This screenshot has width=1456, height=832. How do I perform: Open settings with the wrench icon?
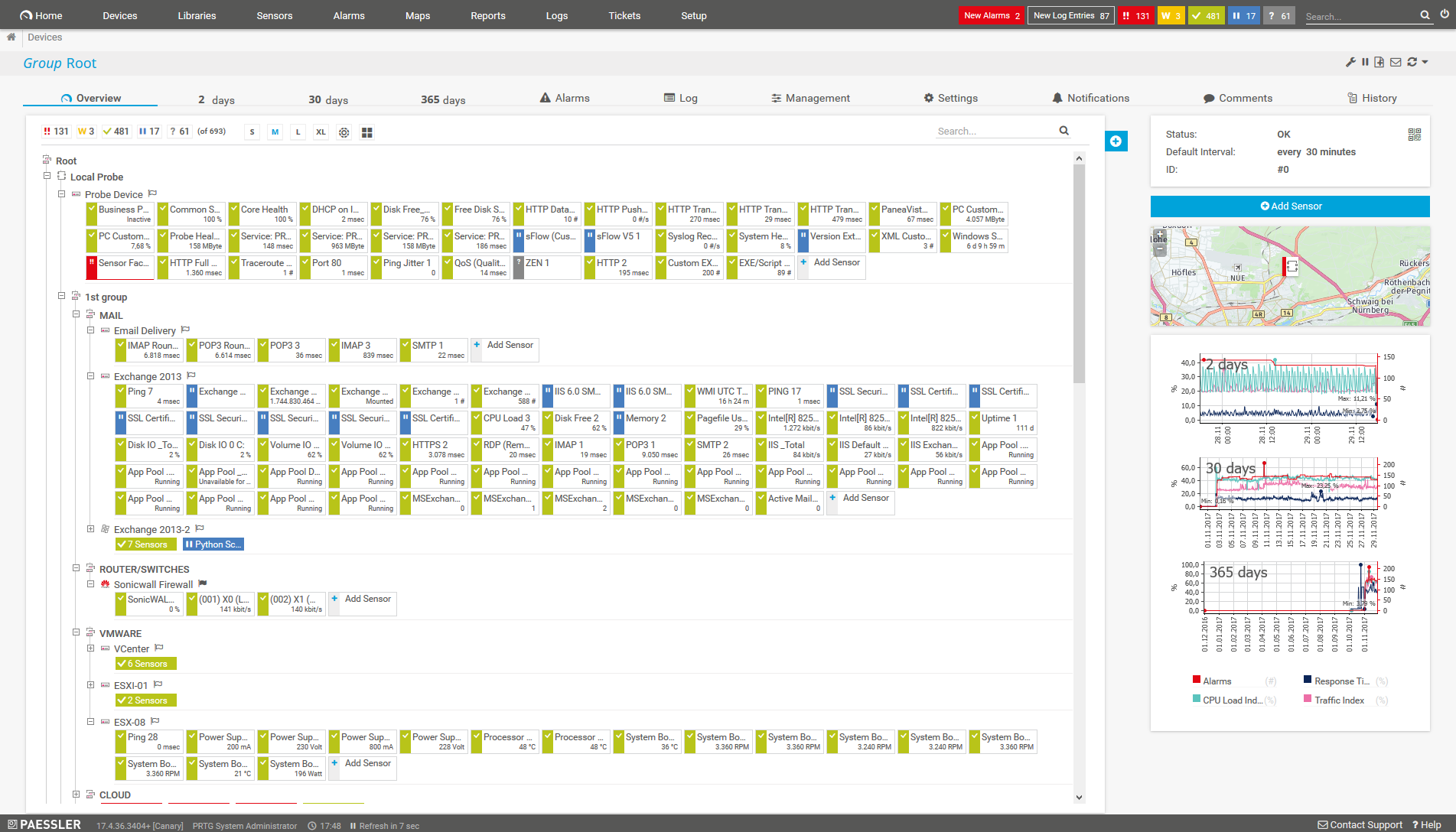[1350, 62]
